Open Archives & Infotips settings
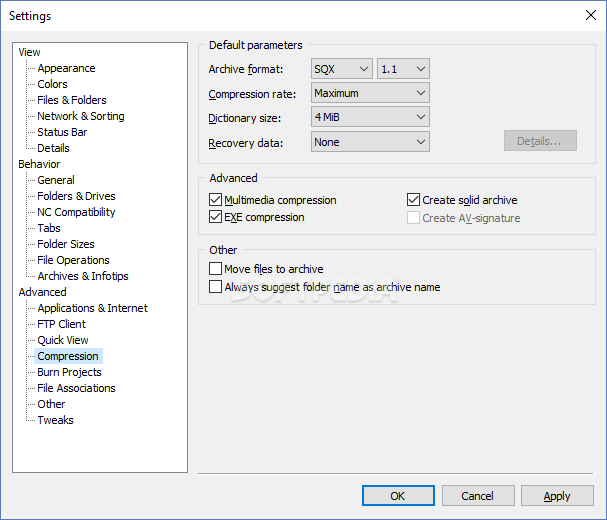The width and height of the screenshot is (607, 520). 83,276
